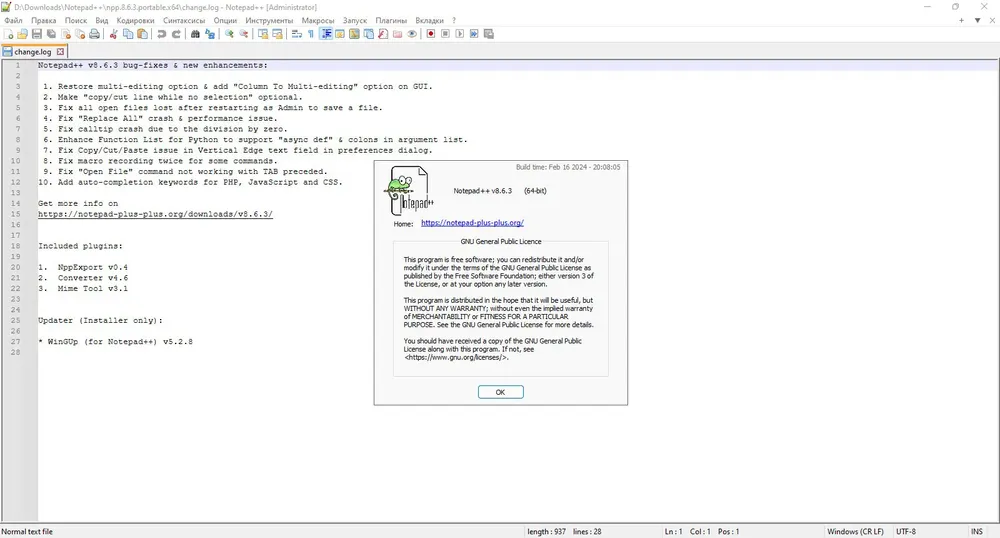Click the Close document toolbar icon
The image size is (1000, 538).
coord(66,34)
